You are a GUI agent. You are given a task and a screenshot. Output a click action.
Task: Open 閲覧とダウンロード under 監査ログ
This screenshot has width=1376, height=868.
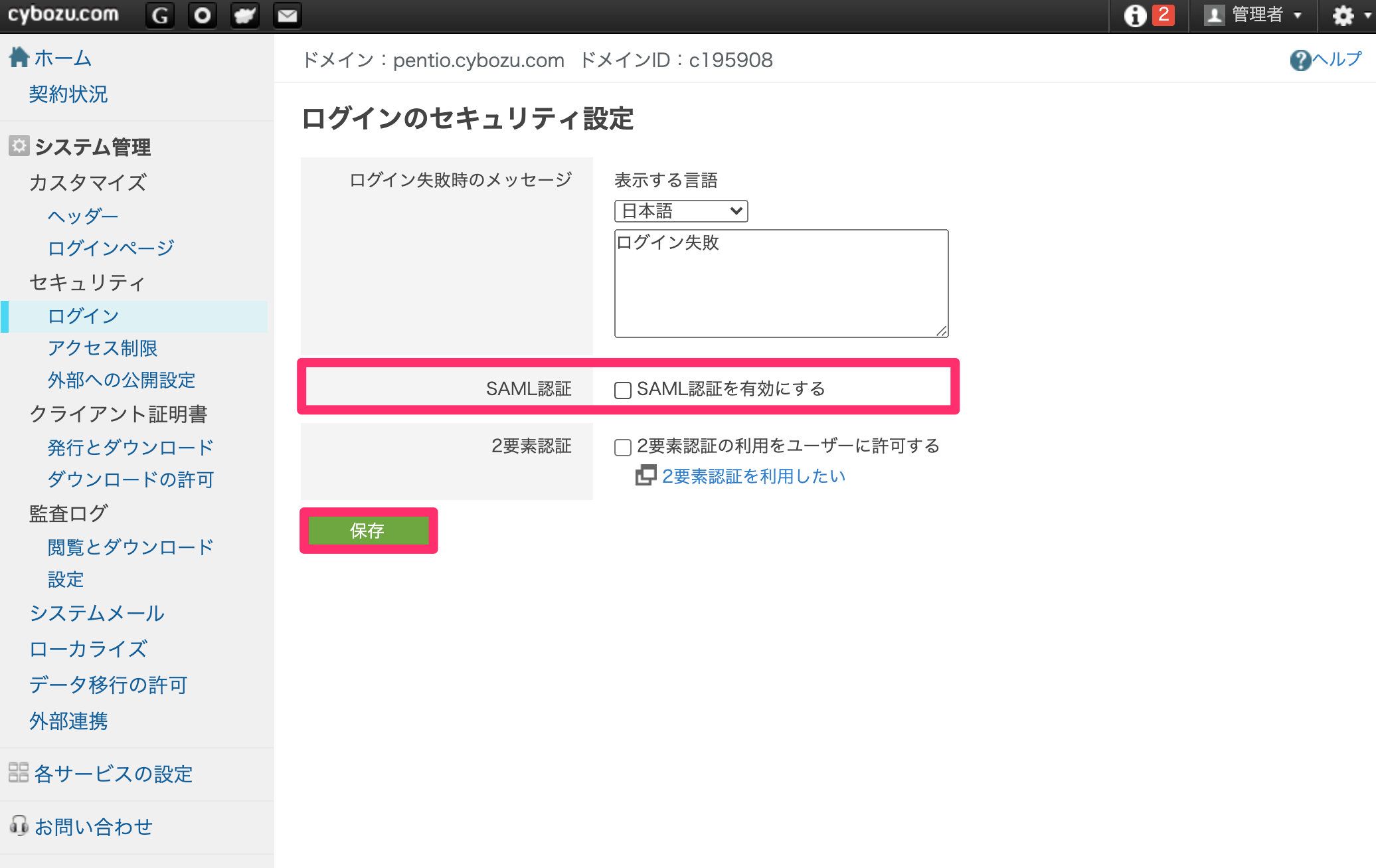131,547
